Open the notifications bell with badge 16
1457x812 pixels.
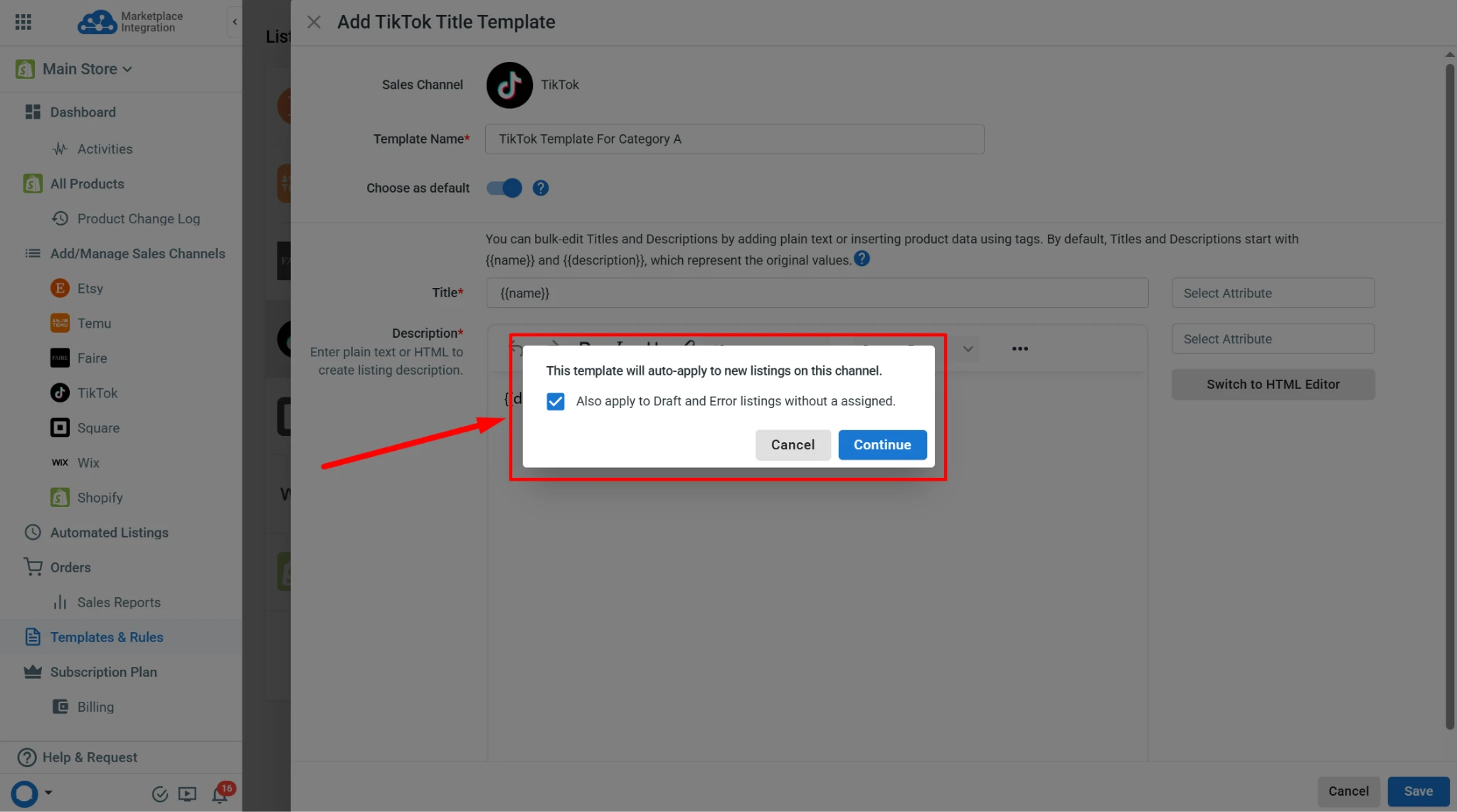pos(221,794)
